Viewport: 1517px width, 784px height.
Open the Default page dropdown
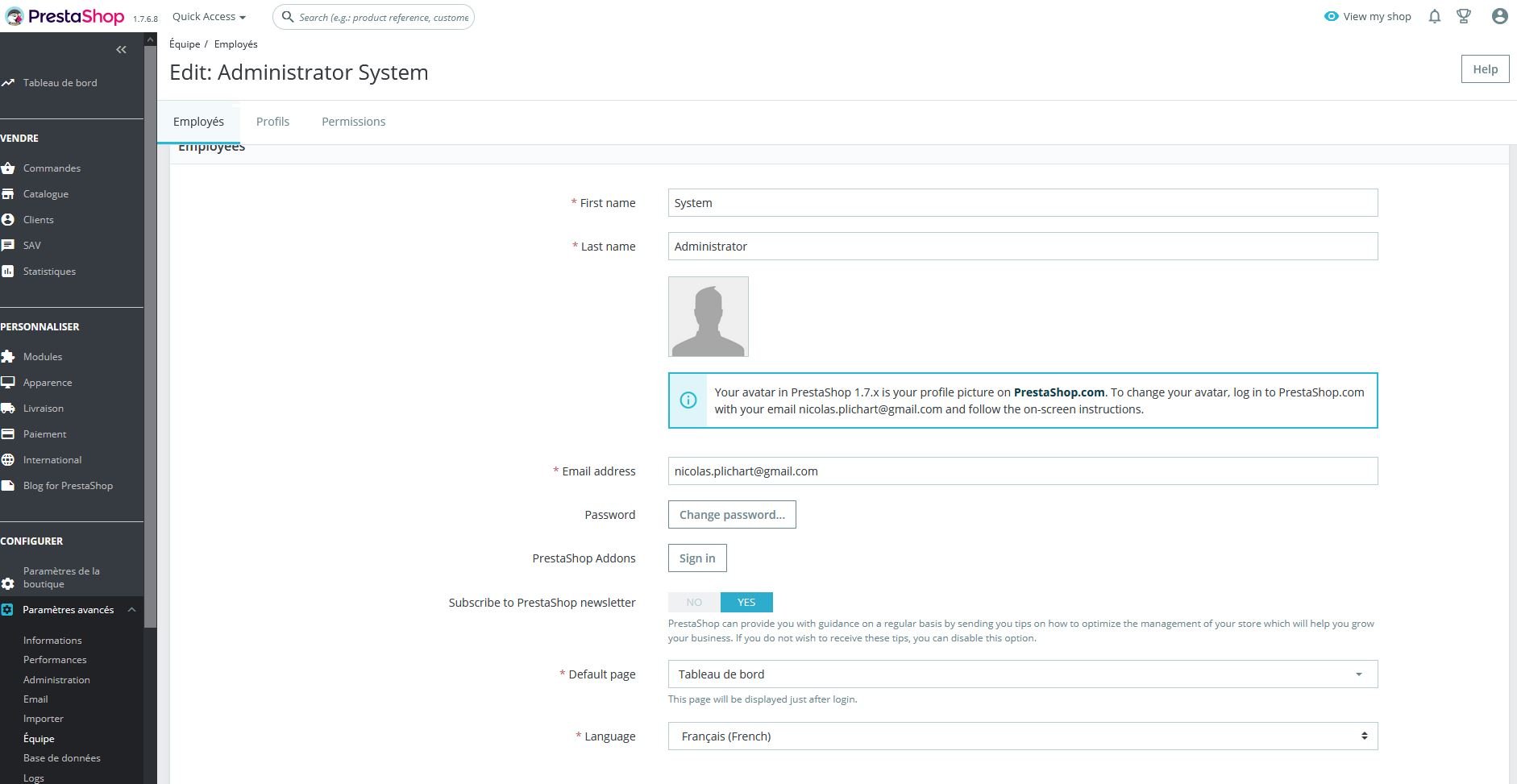[1023, 674]
